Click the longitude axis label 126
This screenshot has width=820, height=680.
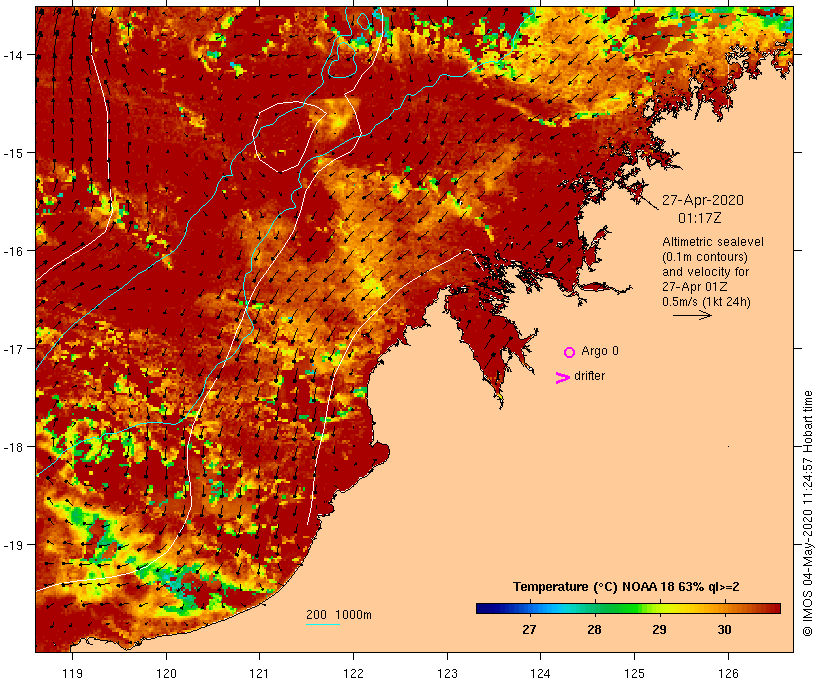click(728, 673)
